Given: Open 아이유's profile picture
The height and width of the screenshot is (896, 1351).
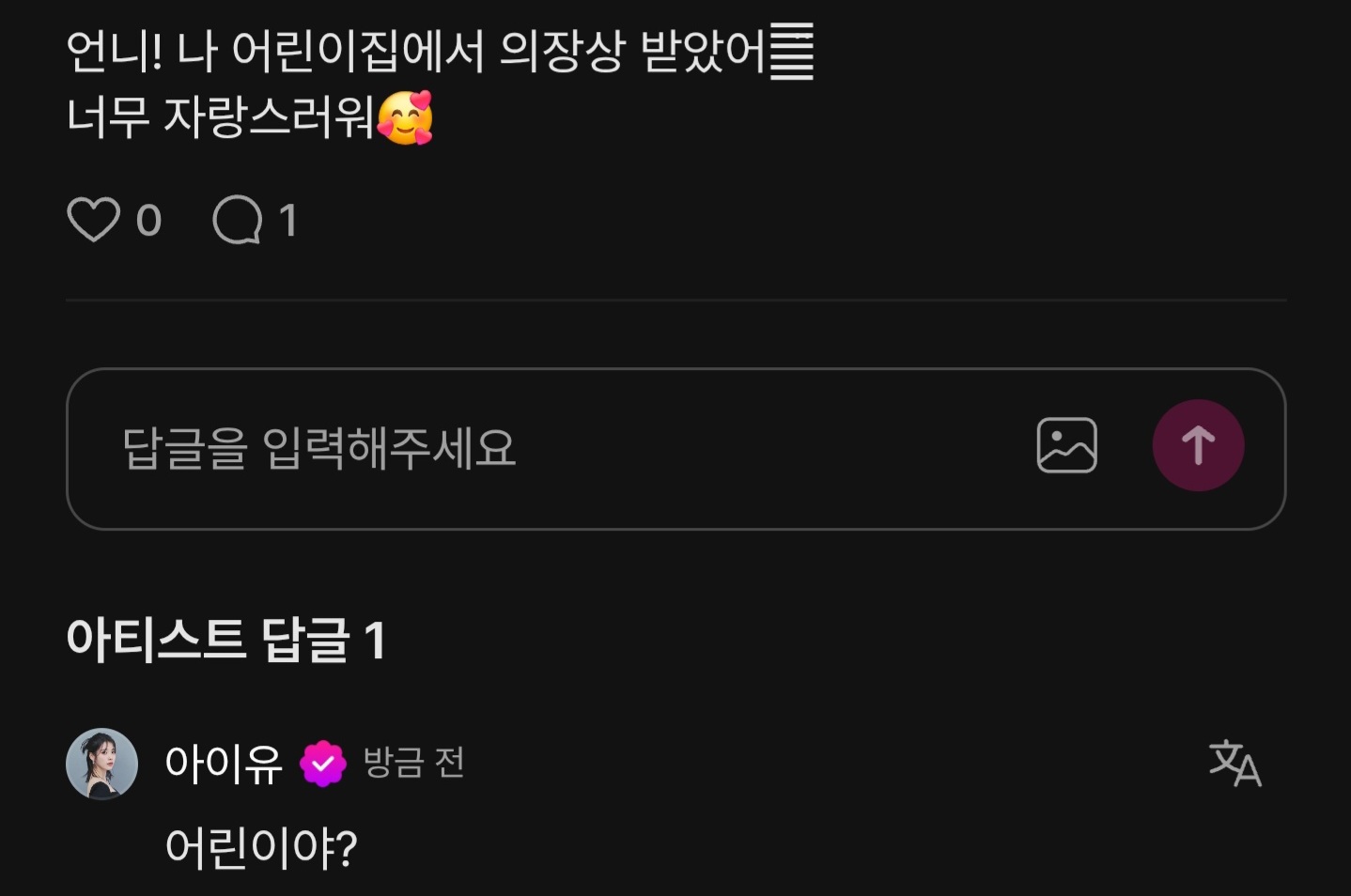Looking at the screenshot, I should pyautogui.click(x=101, y=764).
